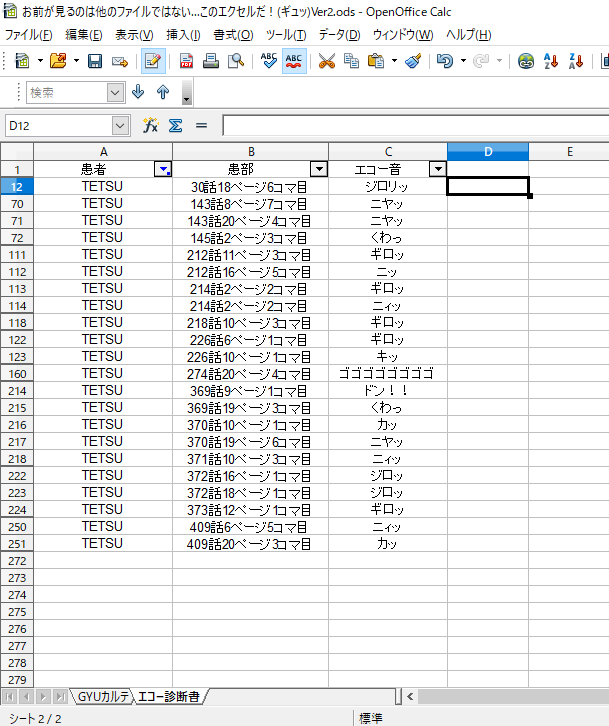The width and height of the screenshot is (609, 726).
Task: Switch to the エコー診断書 sheet tab
Action: click(x=169, y=696)
